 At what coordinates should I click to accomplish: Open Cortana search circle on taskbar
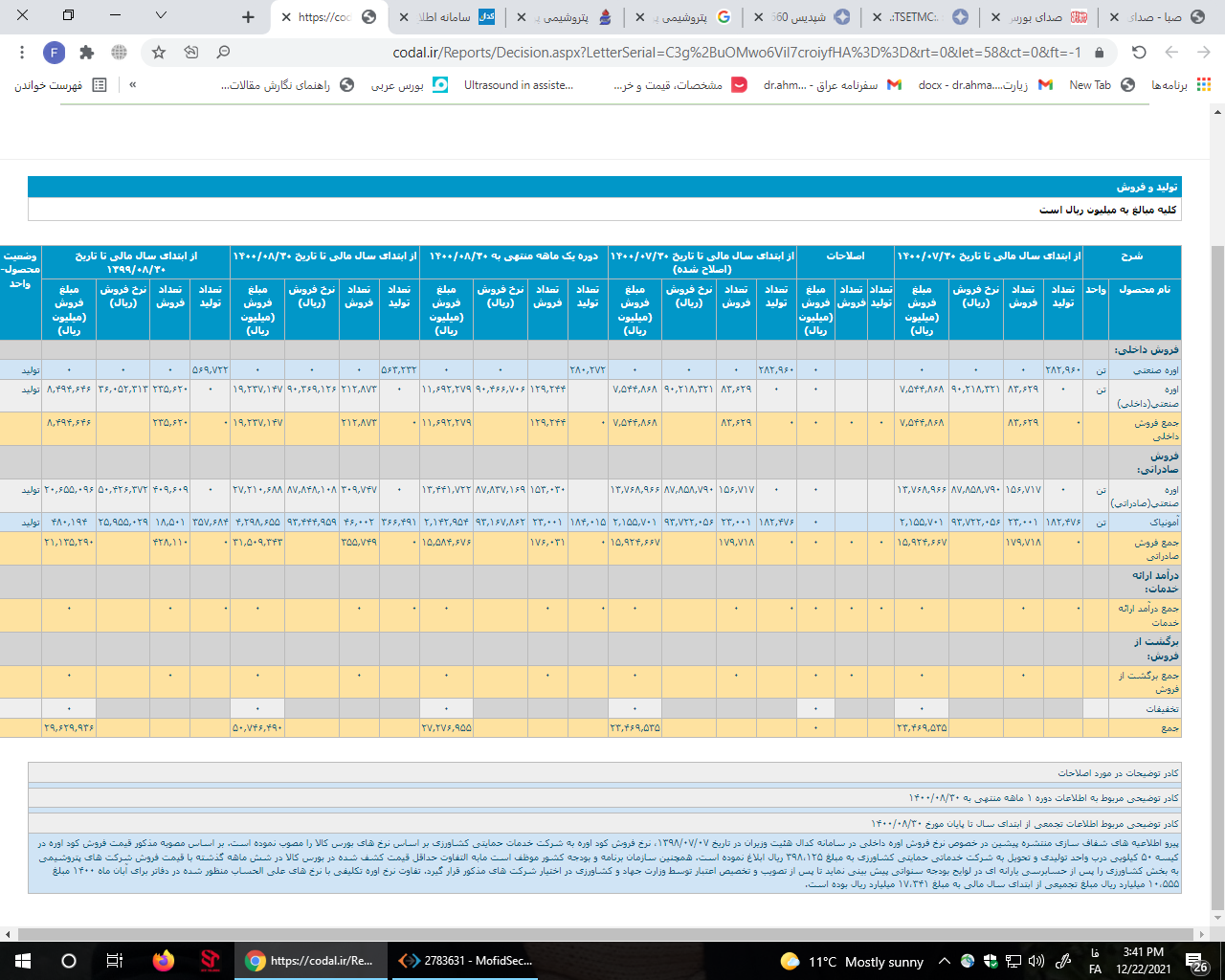pyautogui.click(x=68, y=961)
